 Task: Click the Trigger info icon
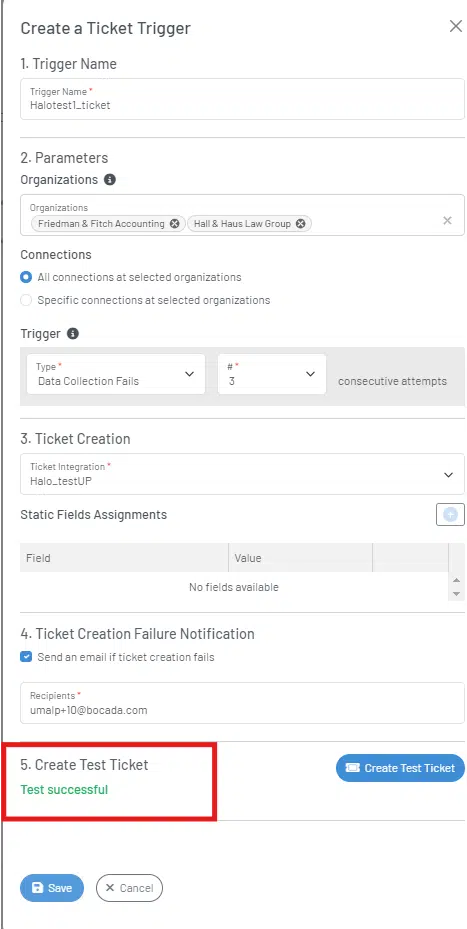pos(73,334)
